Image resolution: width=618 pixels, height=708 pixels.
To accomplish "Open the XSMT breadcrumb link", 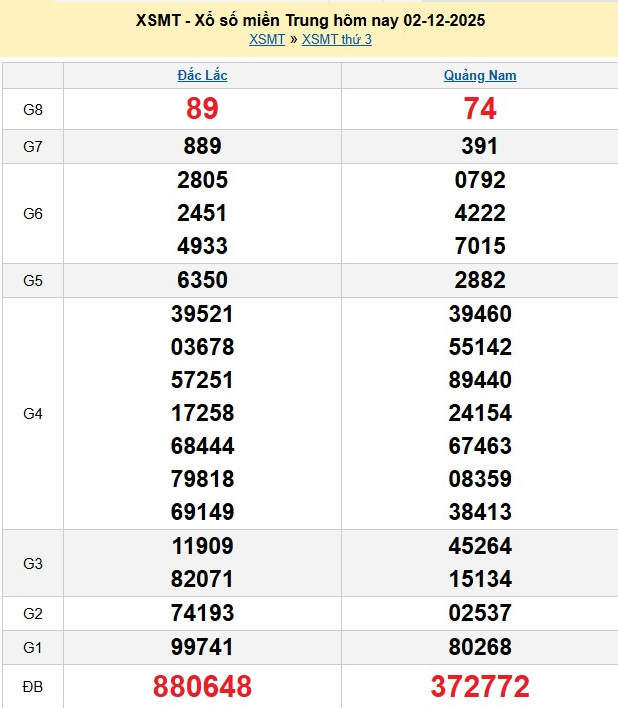I will [266, 39].
